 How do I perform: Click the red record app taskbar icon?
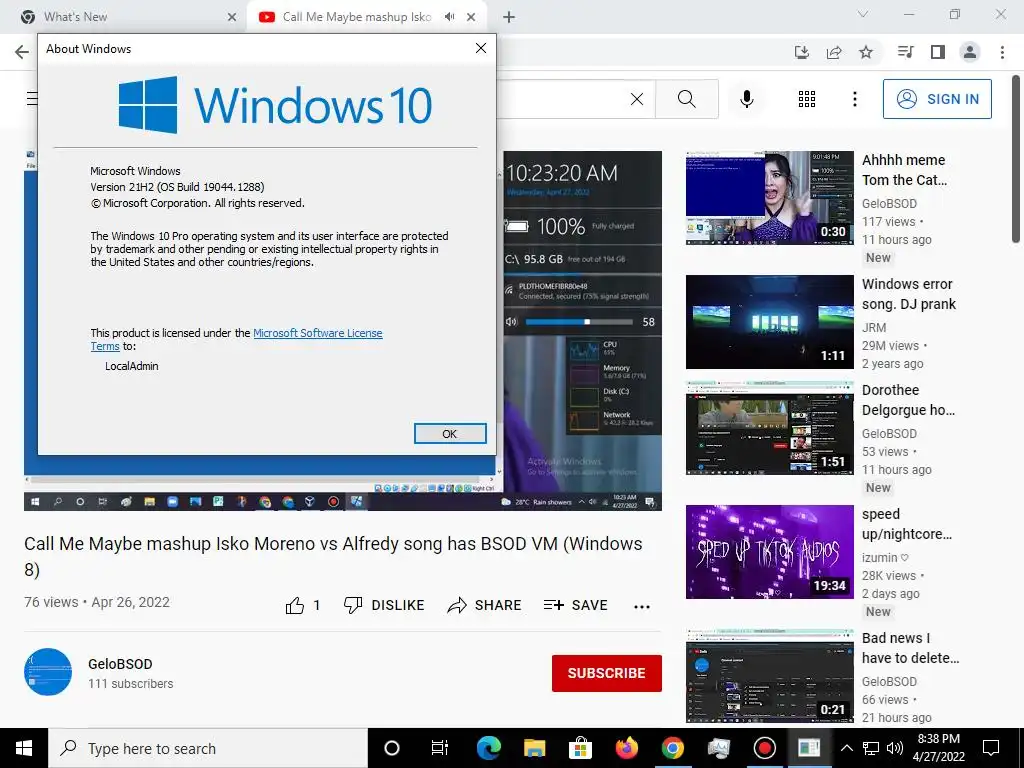pyautogui.click(x=764, y=748)
